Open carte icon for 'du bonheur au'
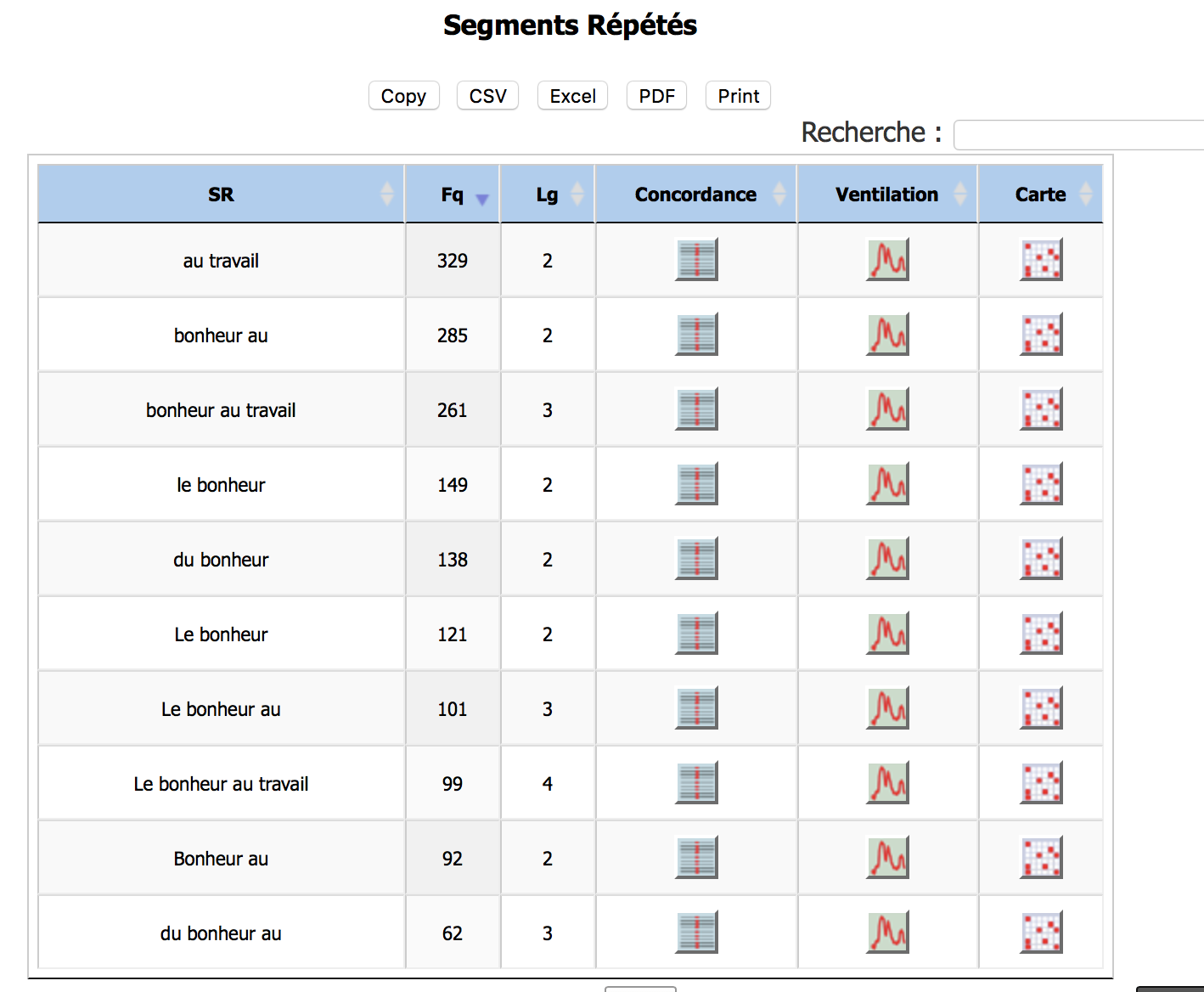This screenshot has height=992, width=1204. click(1041, 933)
